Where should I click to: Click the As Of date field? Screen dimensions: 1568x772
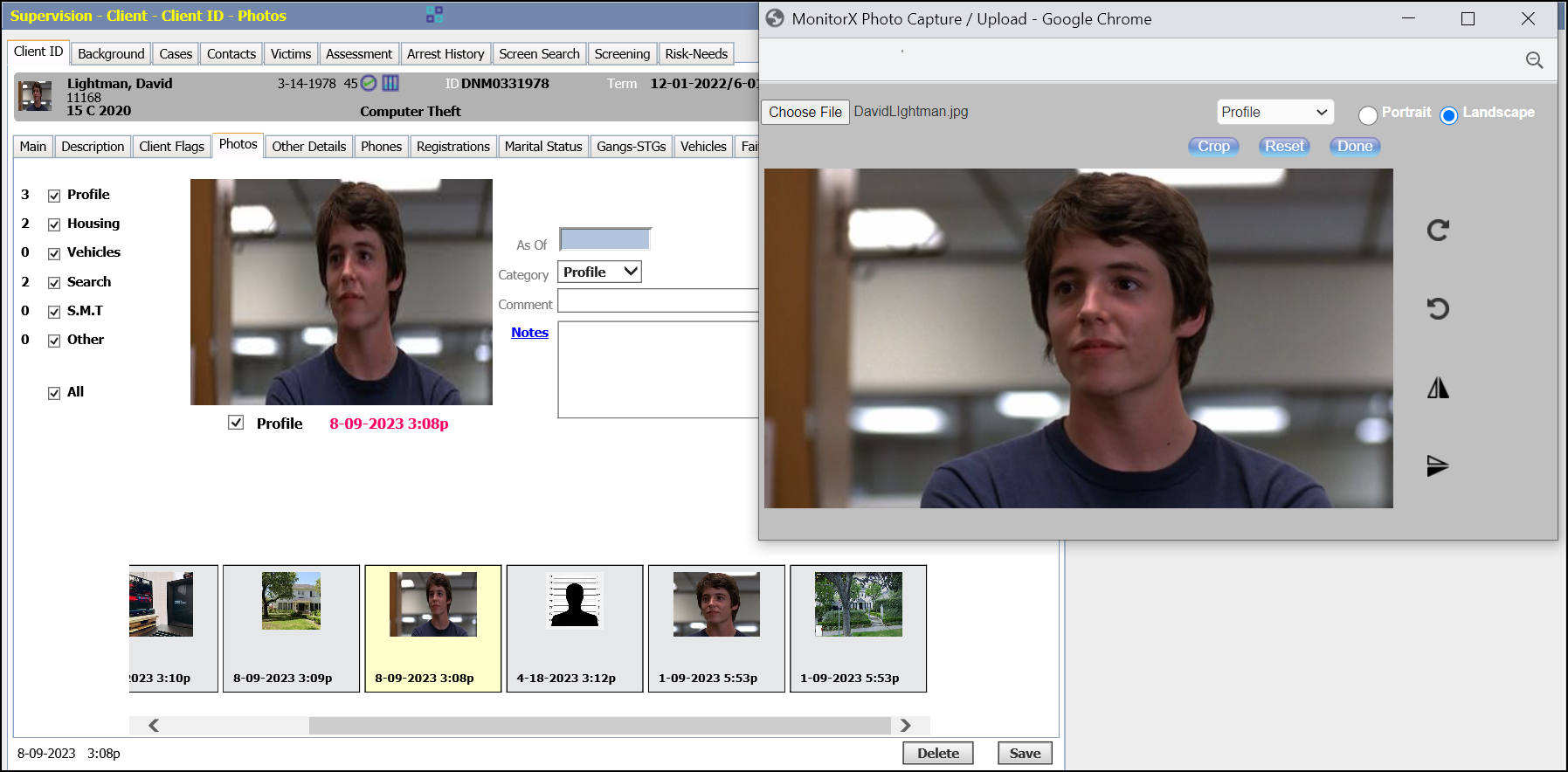[605, 239]
